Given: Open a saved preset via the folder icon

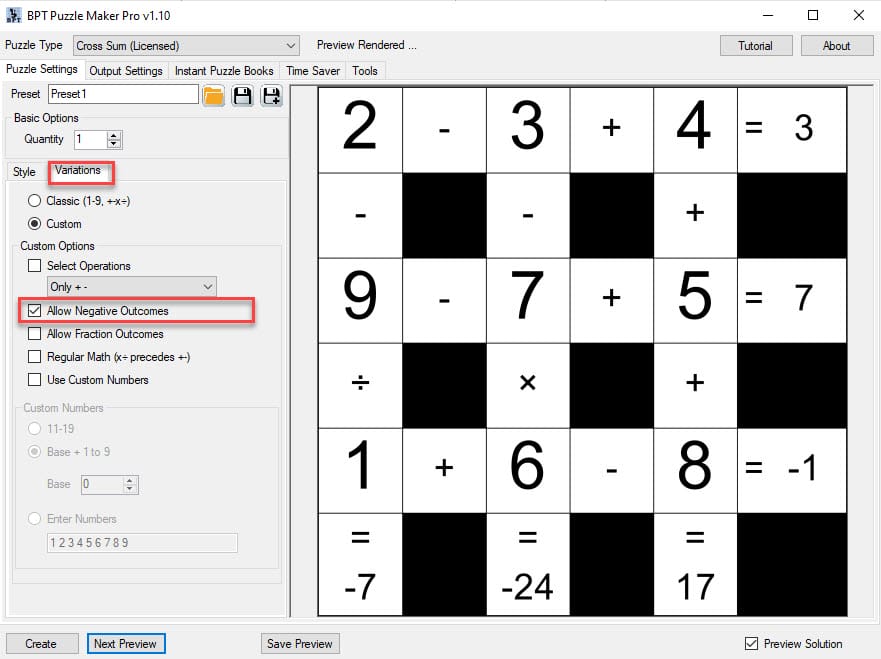Looking at the screenshot, I should [214, 94].
